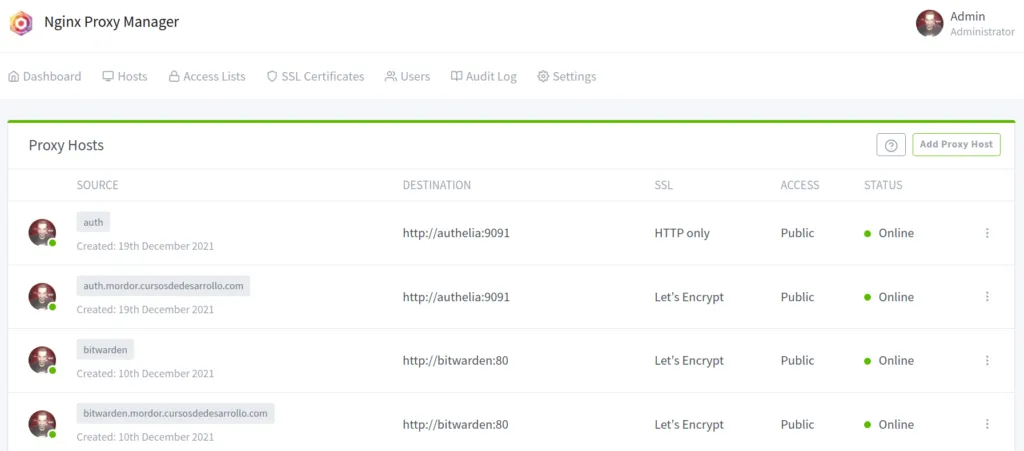Open three-dot menu for bitwarden.mordor.cursosdedesarrollo.com

pyautogui.click(x=987, y=424)
